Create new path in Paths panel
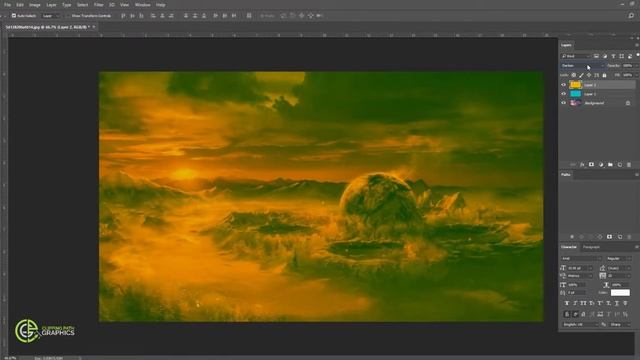The image size is (640, 360). (x=620, y=237)
